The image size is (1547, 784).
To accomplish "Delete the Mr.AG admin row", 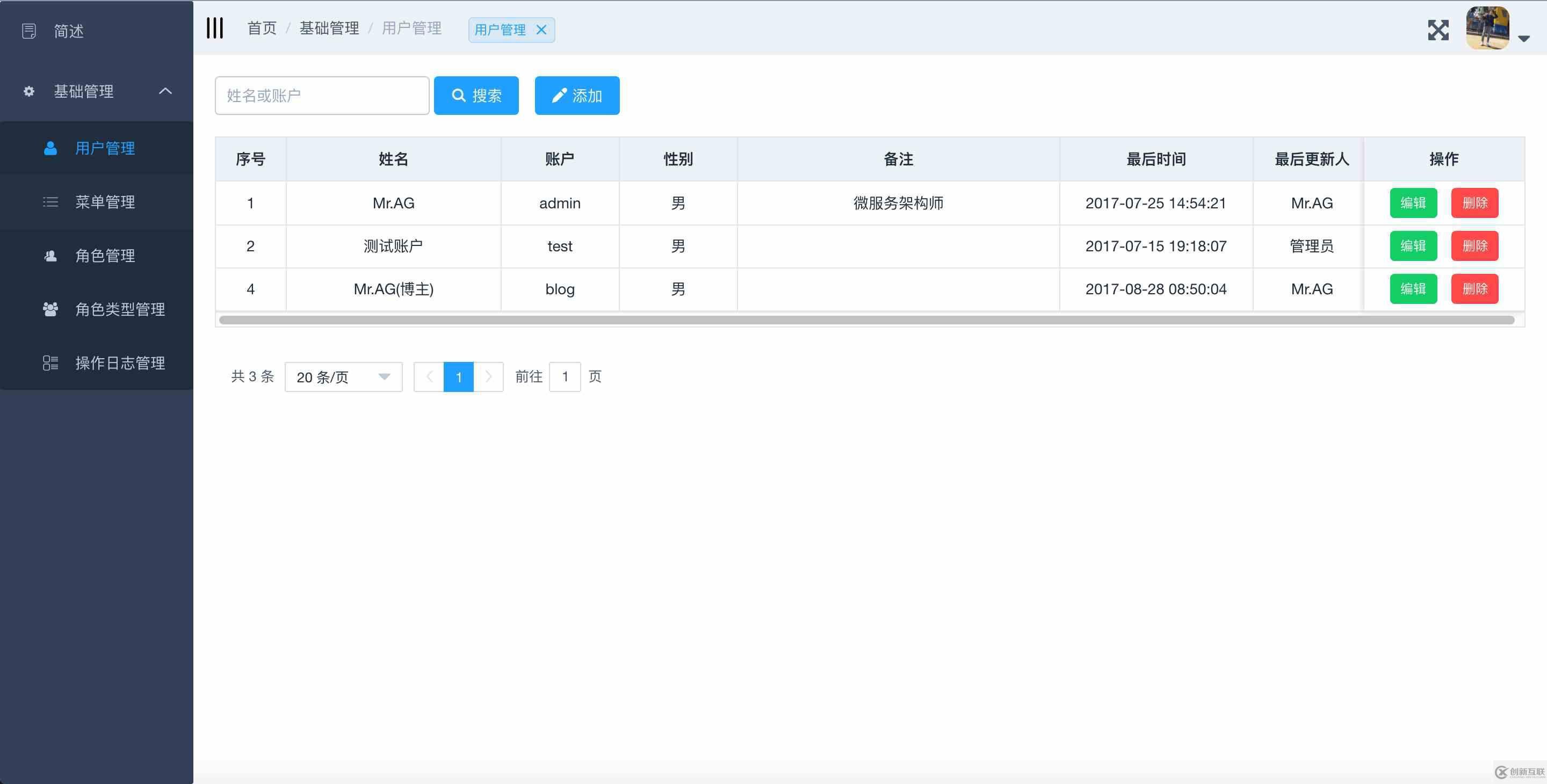I will click(1475, 203).
